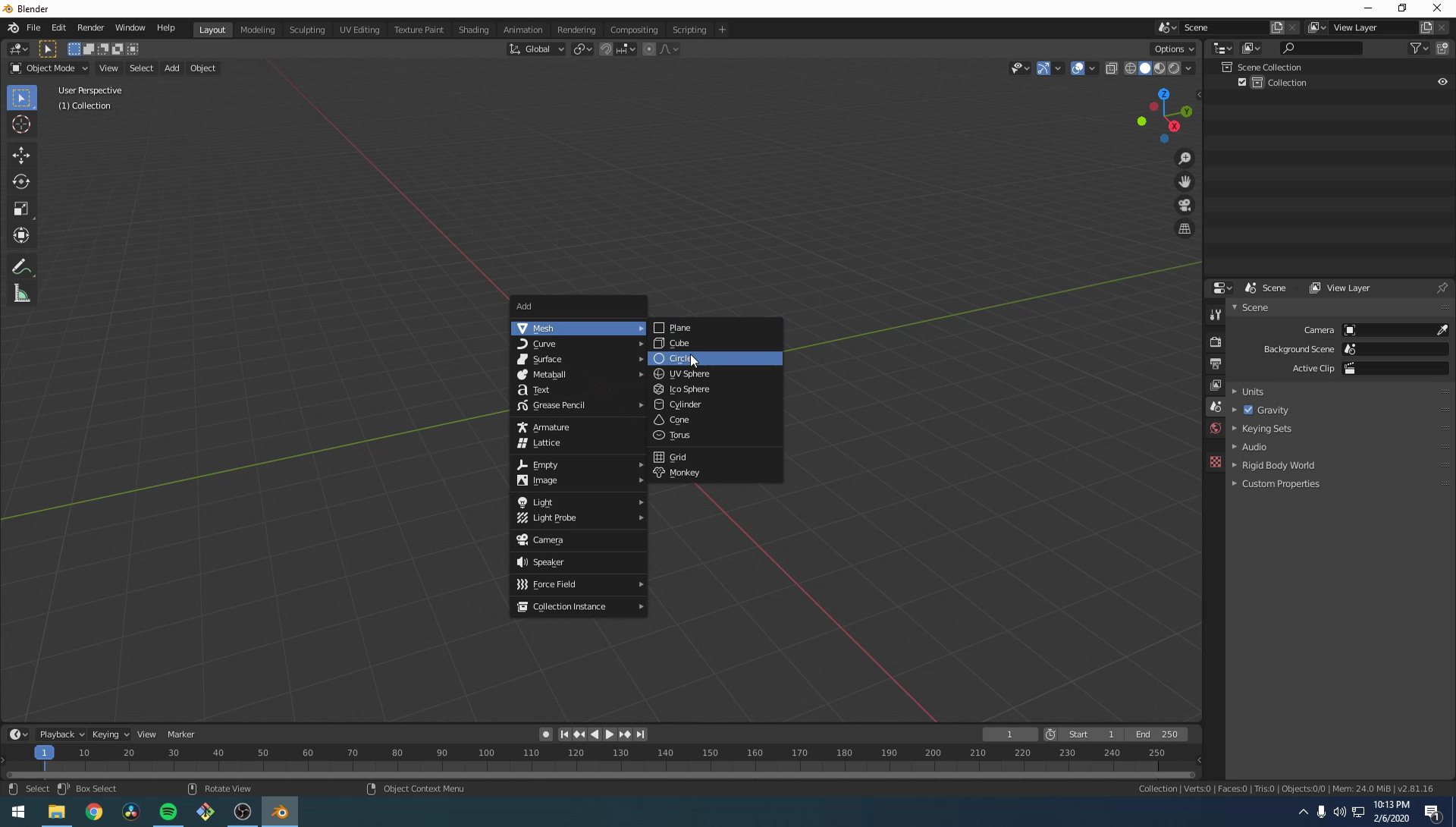Expand the Keying Sets panel
This screenshot has width=1456, height=827.
[x=1266, y=429]
